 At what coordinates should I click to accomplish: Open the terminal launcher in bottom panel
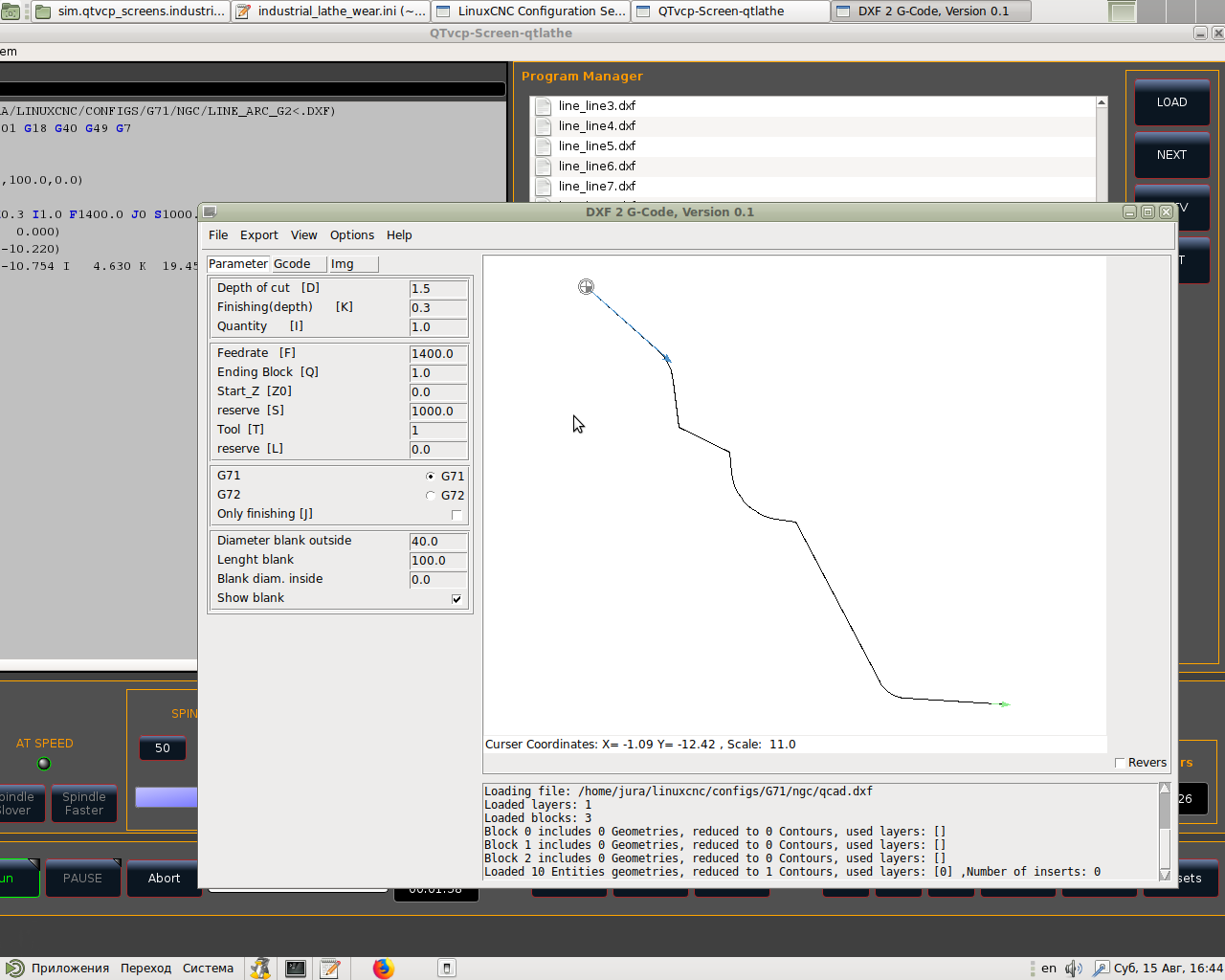click(x=296, y=969)
